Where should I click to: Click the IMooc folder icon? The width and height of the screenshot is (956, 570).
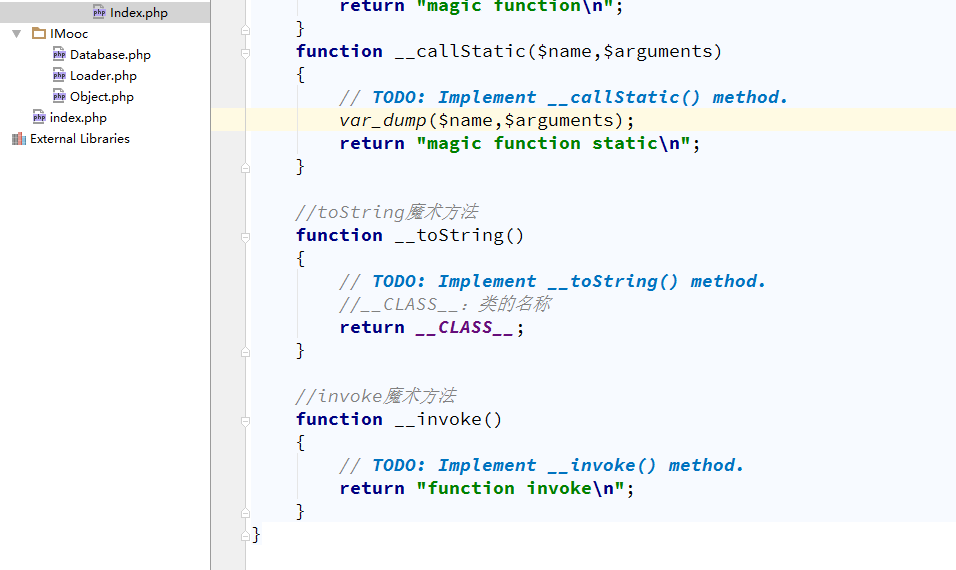(39, 33)
